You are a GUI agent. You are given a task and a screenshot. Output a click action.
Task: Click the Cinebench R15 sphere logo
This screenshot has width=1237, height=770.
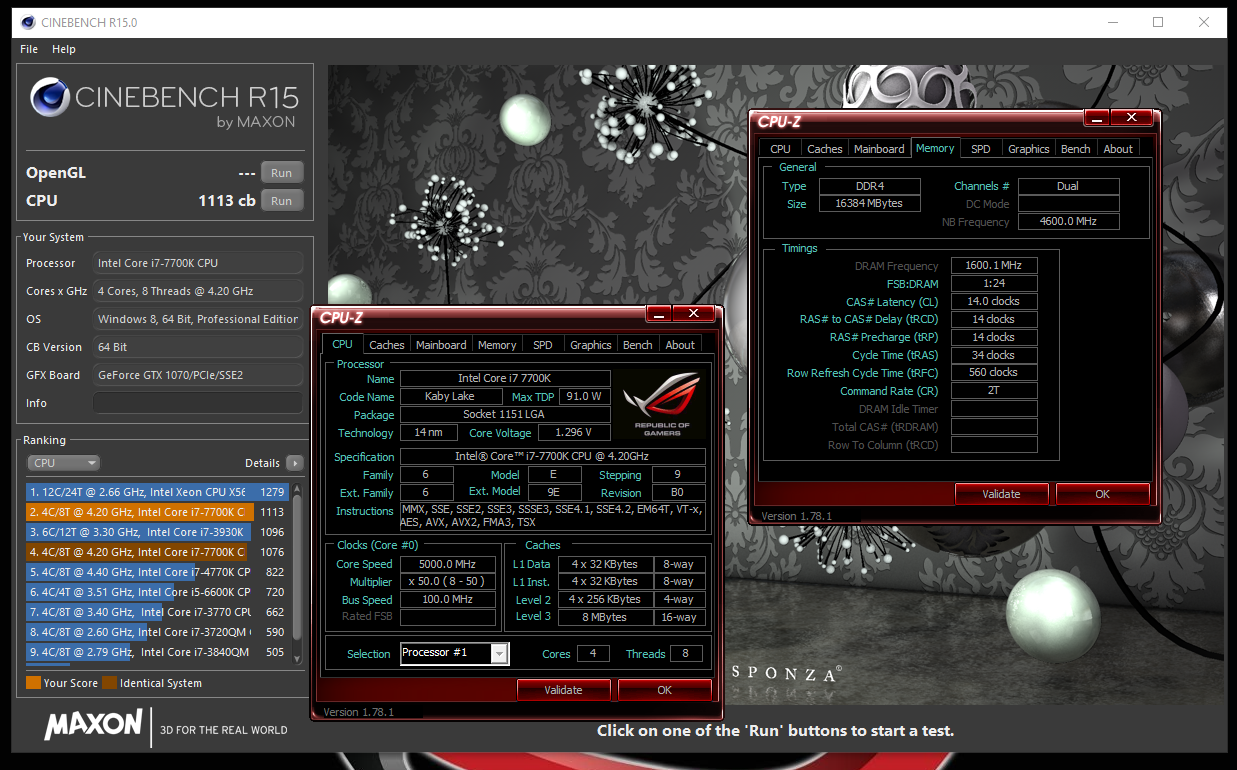tap(49, 97)
